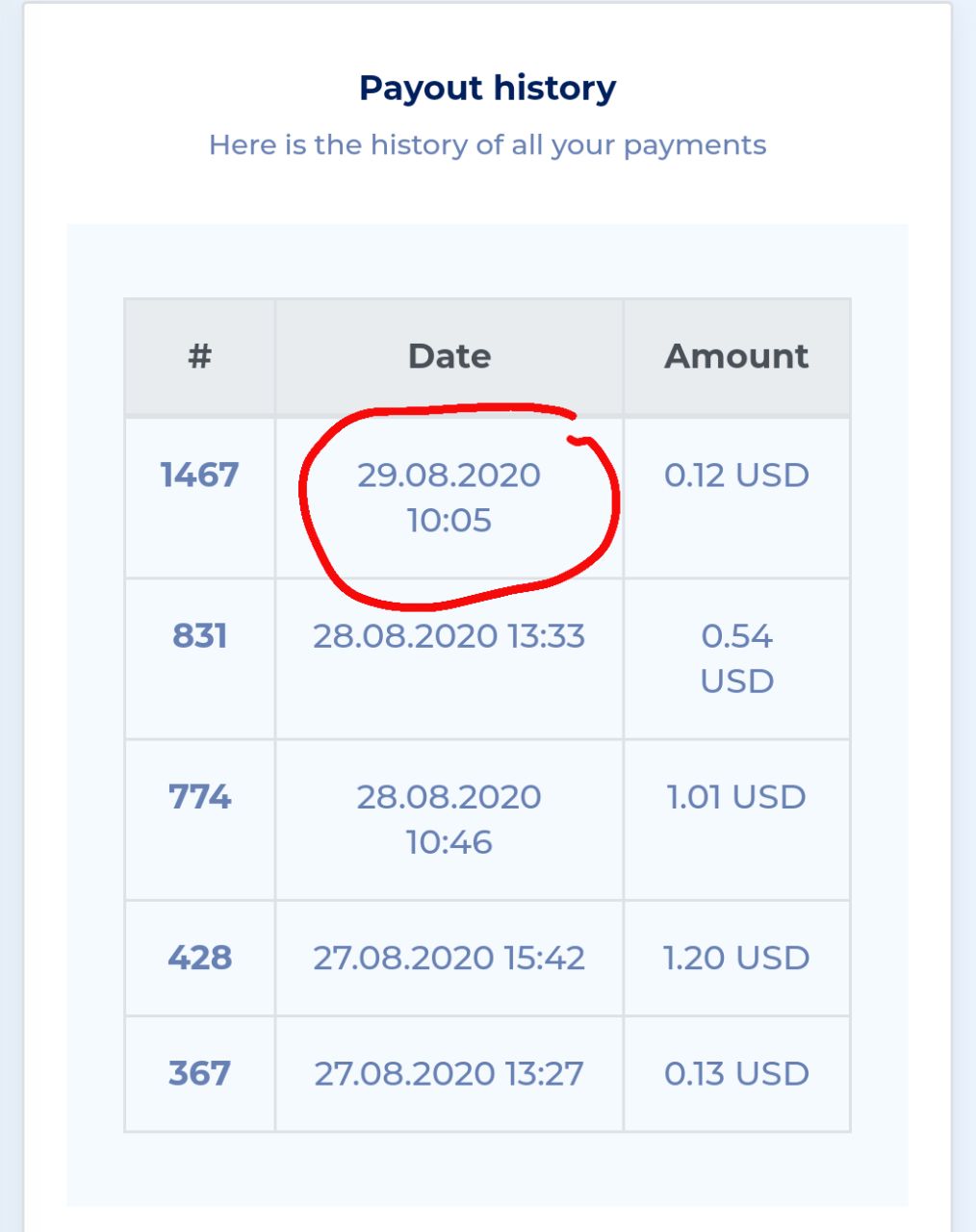Select payout number 428

(199, 958)
